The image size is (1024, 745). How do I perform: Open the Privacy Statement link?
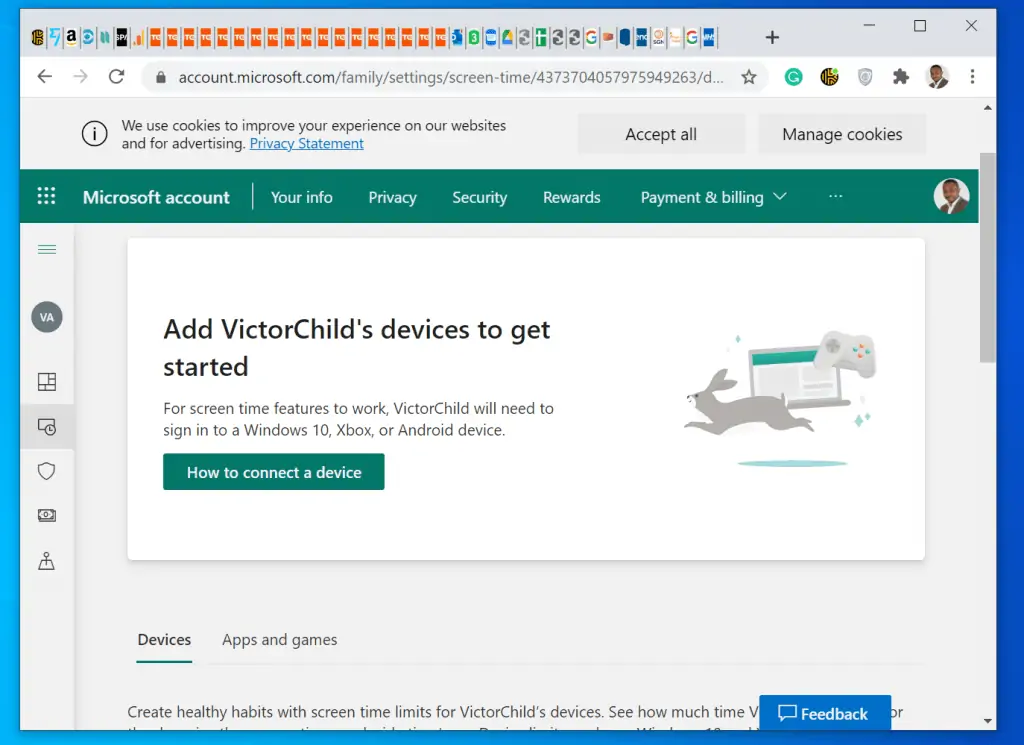coord(306,144)
